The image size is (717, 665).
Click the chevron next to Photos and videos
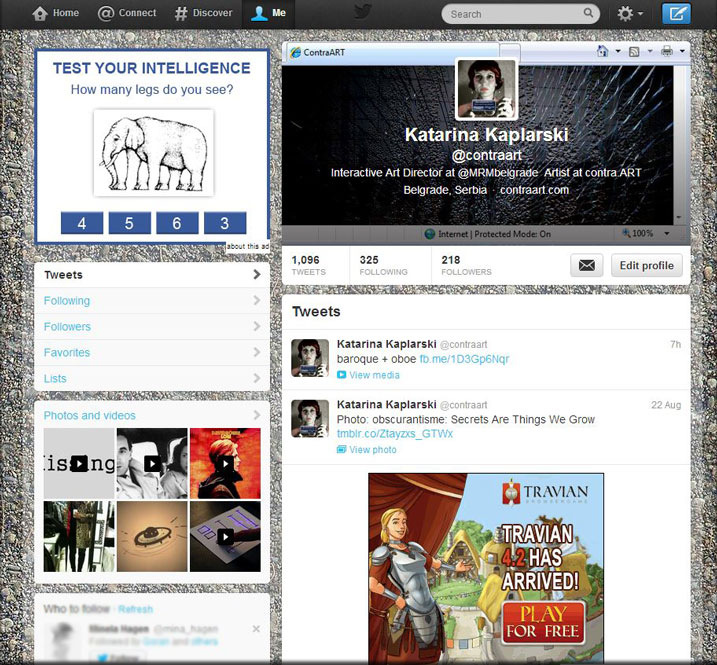coord(257,415)
